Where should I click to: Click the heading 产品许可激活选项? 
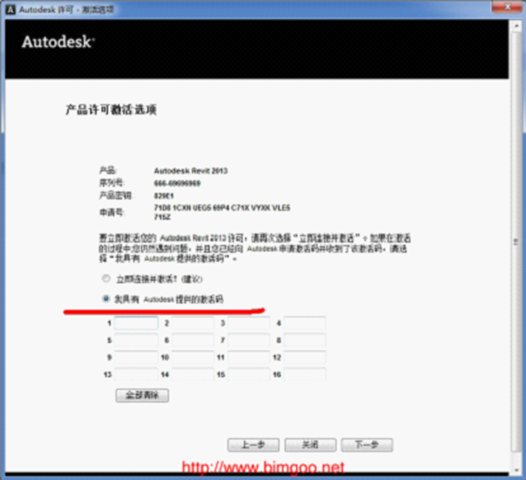111,110
